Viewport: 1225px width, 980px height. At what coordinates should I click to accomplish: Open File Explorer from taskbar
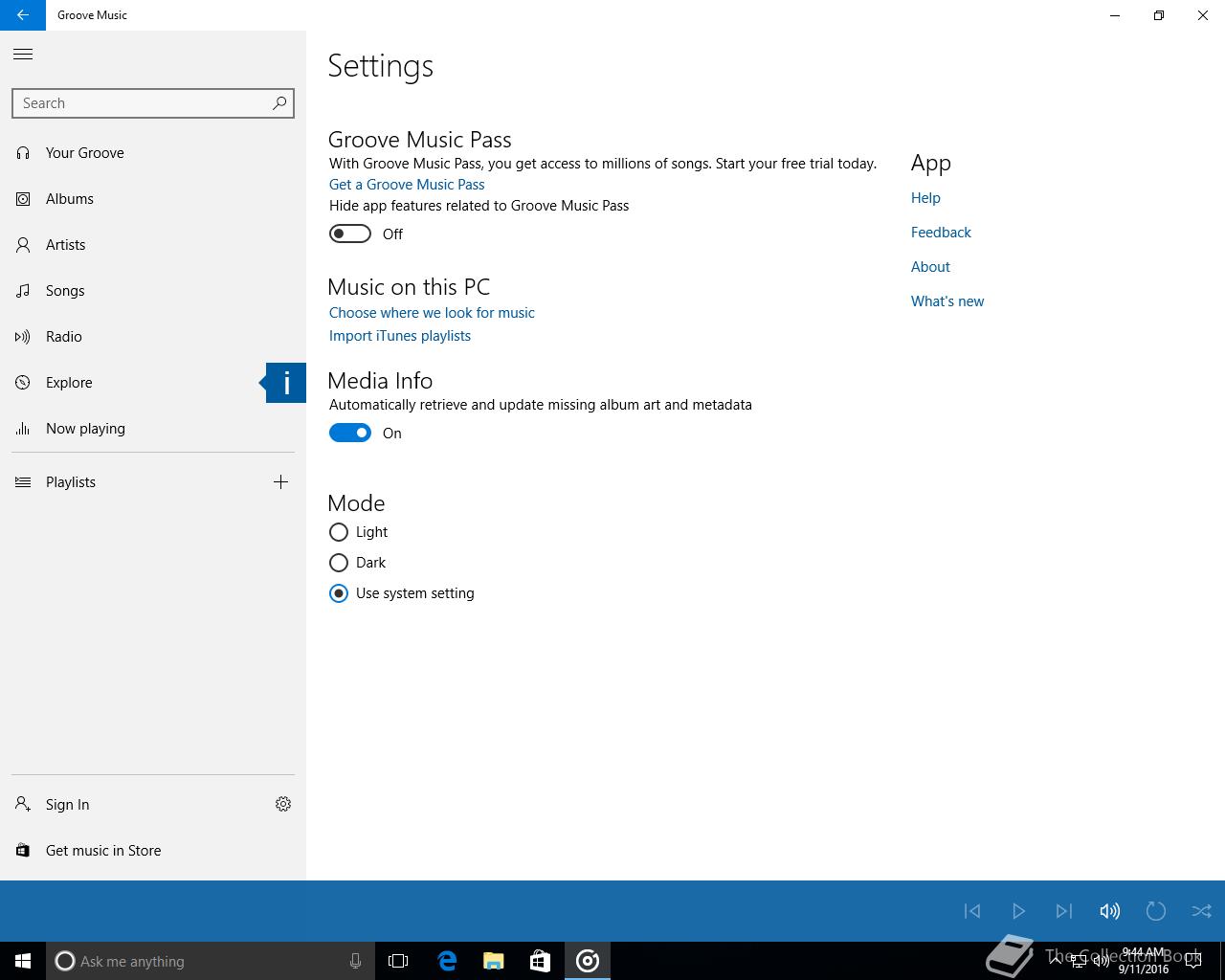494,961
